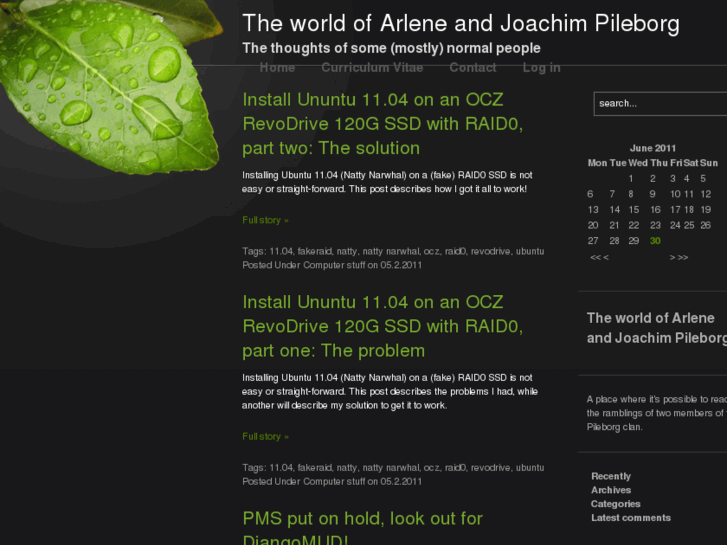Viewport: 727px width, 545px height.
Task: Open the Home navigation link
Action: pos(277,68)
